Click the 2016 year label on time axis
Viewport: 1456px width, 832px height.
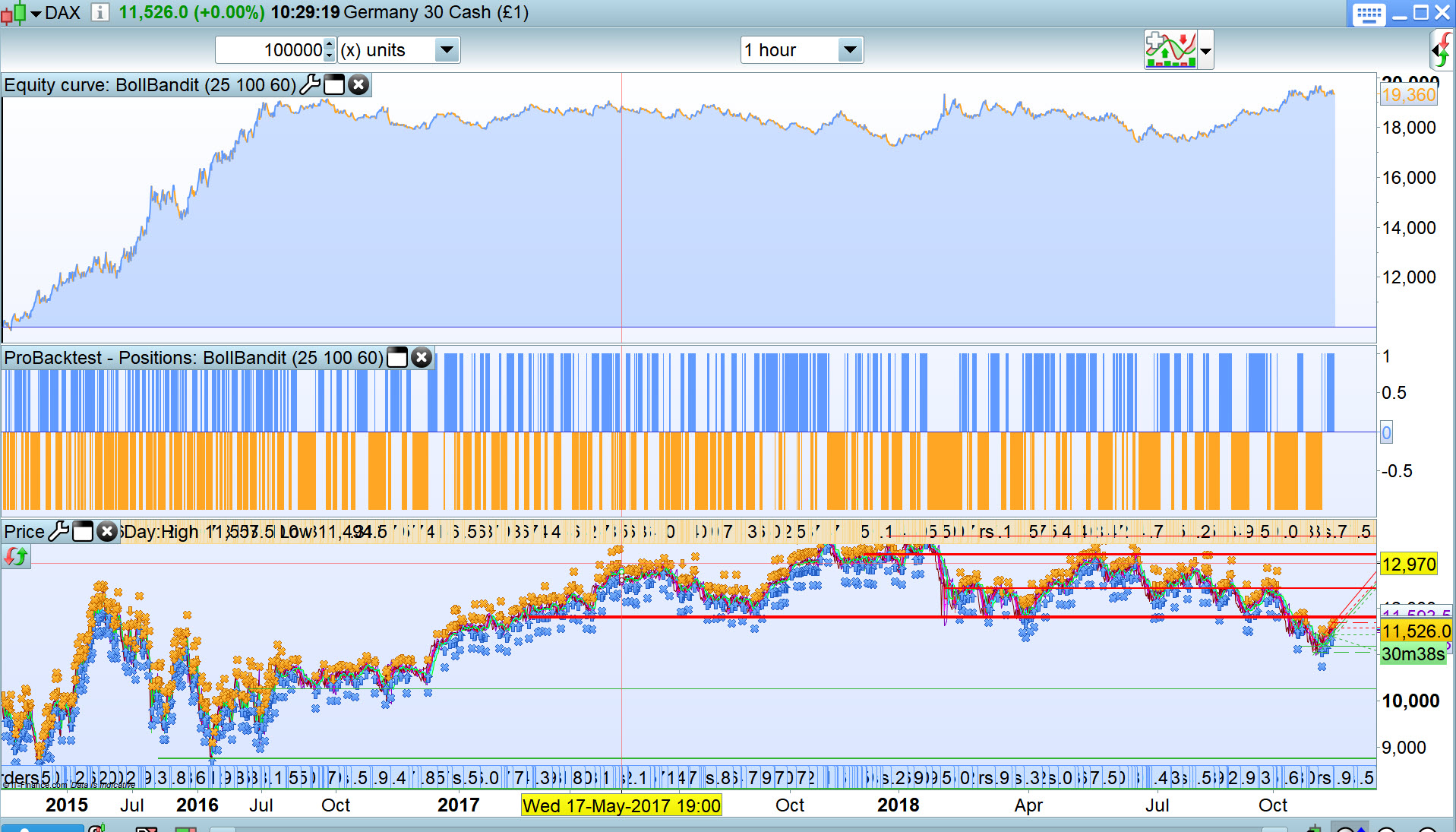click(x=197, y=805)
